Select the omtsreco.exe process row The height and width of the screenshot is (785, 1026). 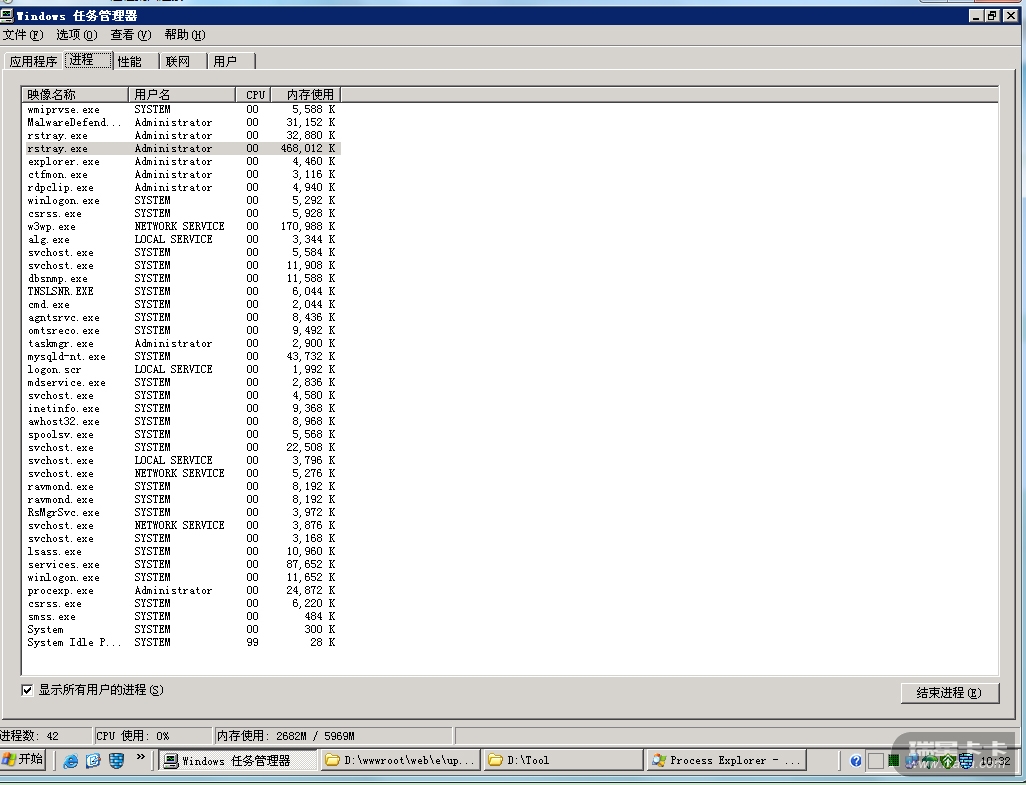[181, 331]
